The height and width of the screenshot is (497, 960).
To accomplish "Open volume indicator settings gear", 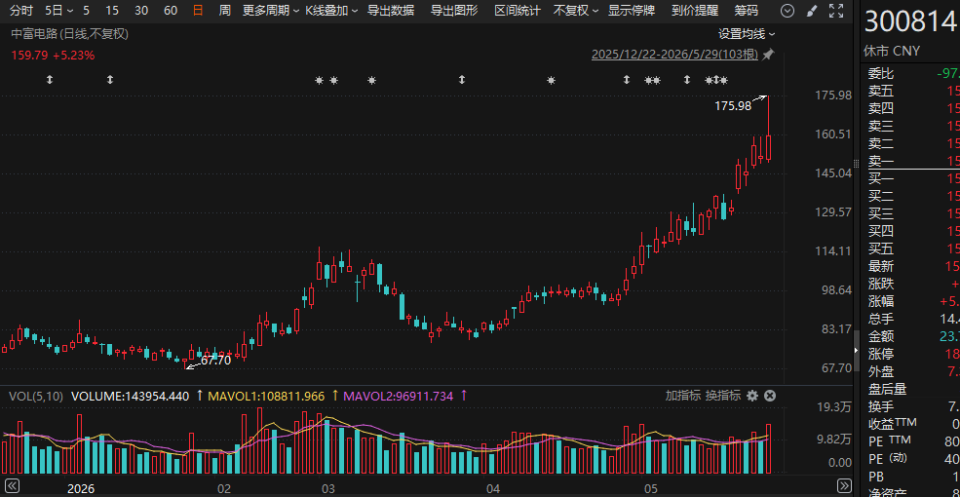I will [x=752, y=396].
